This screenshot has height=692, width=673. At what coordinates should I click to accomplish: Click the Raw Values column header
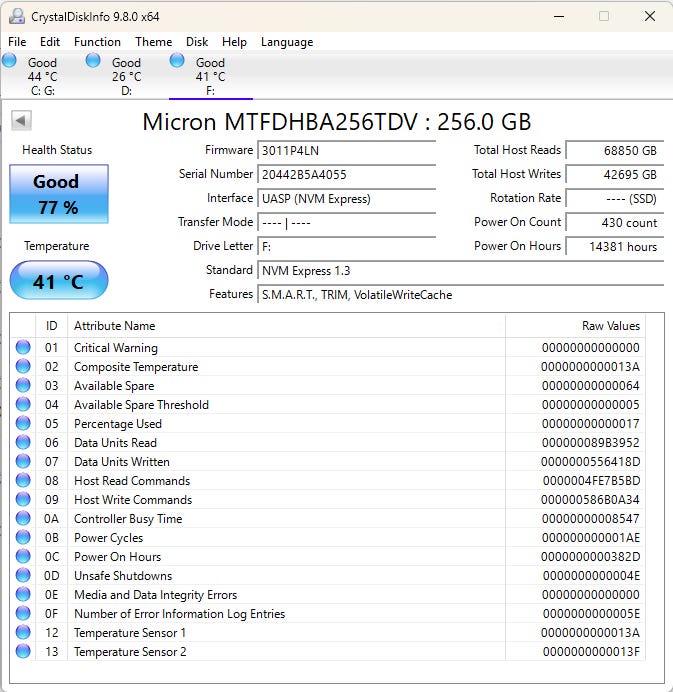[x=610, y=326]
